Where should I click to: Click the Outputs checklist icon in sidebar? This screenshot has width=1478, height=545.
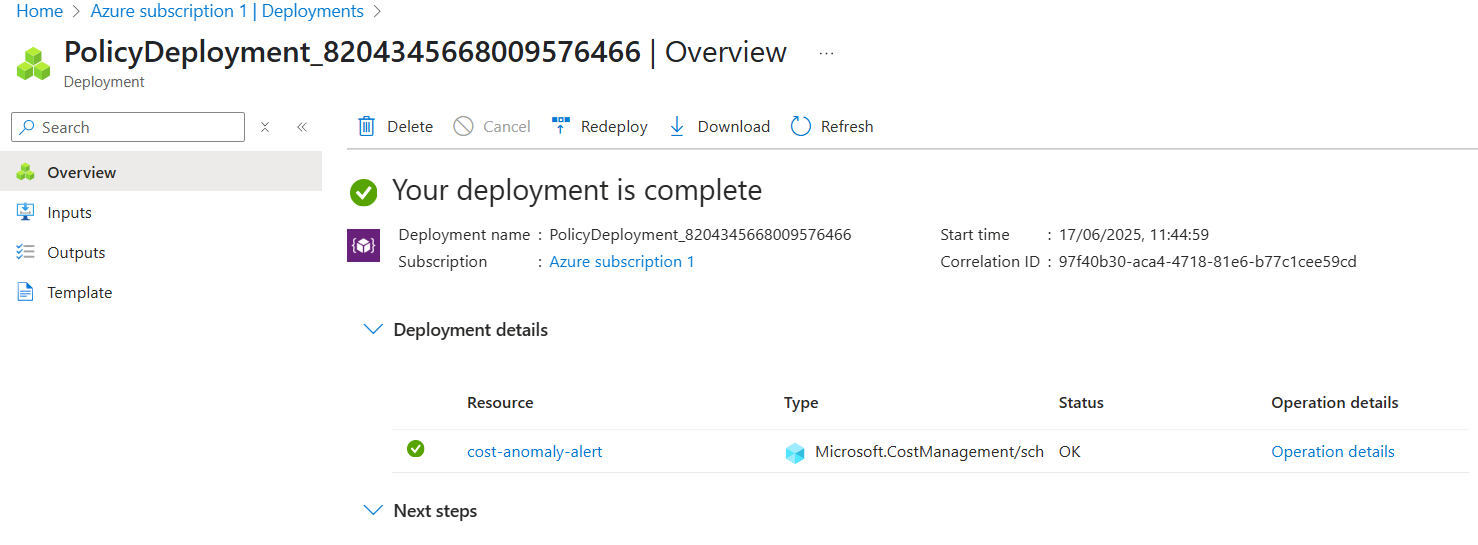point(26,252)
